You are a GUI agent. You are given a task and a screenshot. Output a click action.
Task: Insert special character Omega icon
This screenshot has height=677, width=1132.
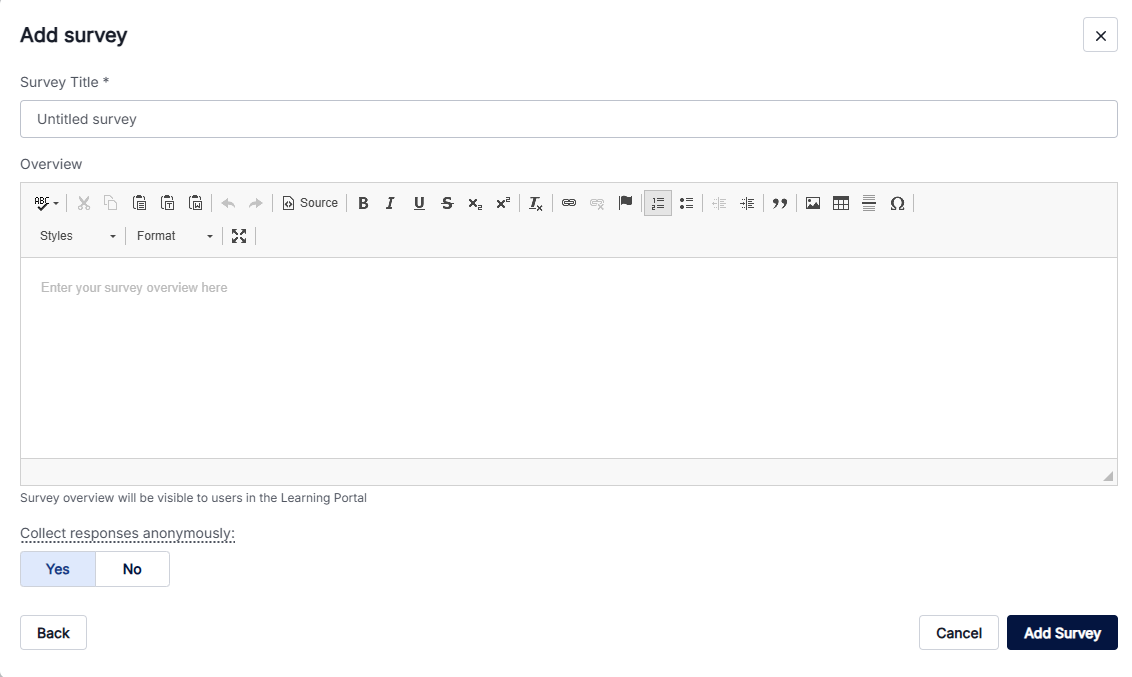(897, 204)
